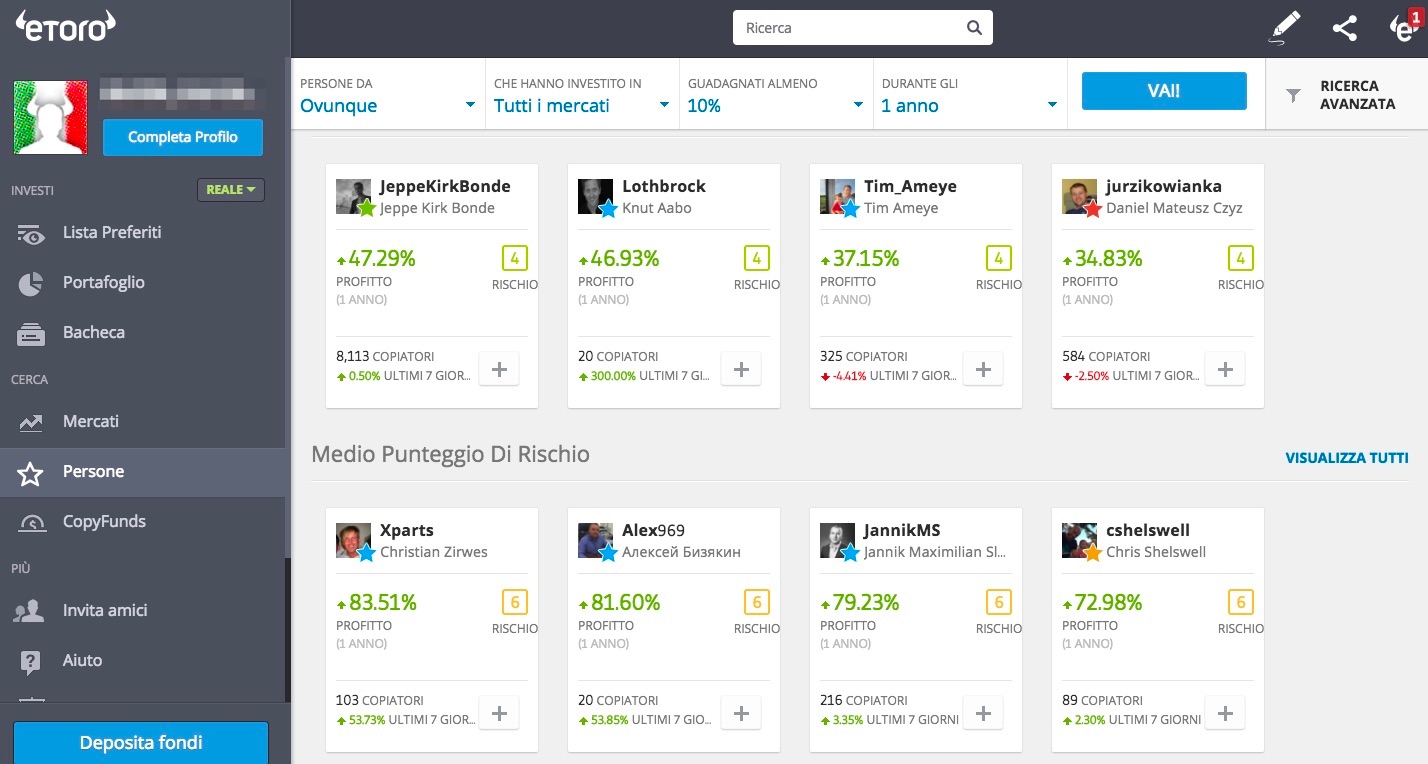1428x764 pixels.
Task: Click the Mercati chart icon
Action: point(31,423)
